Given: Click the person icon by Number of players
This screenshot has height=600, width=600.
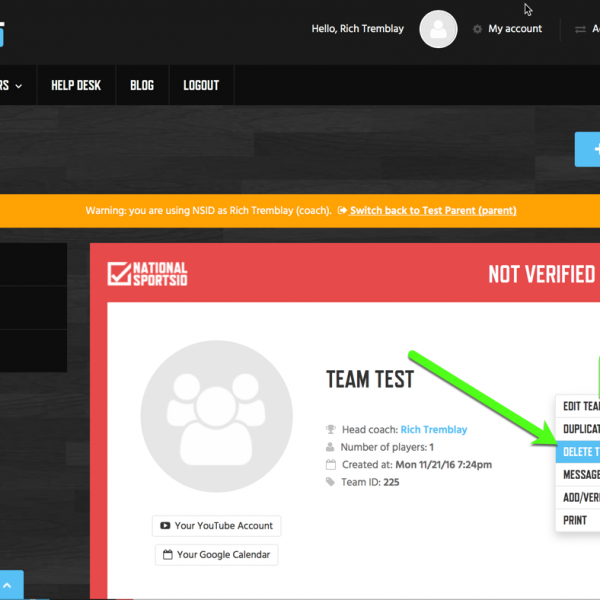Looking at the screenshot, I should tap(330, 447).
